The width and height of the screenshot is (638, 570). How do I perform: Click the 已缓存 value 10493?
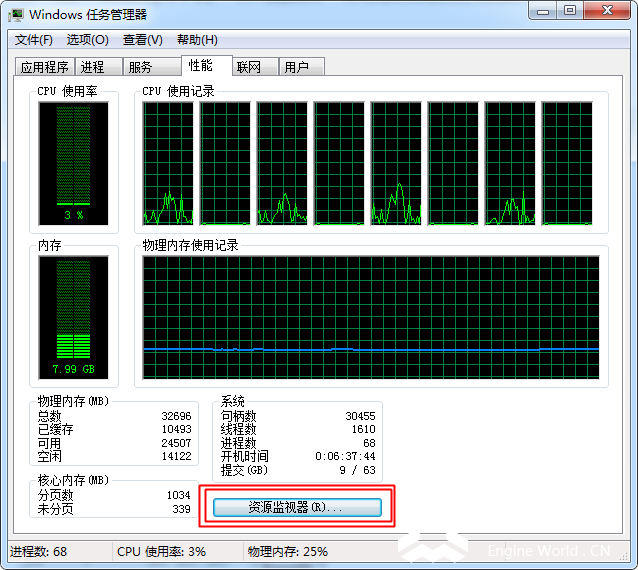[176, 429]
